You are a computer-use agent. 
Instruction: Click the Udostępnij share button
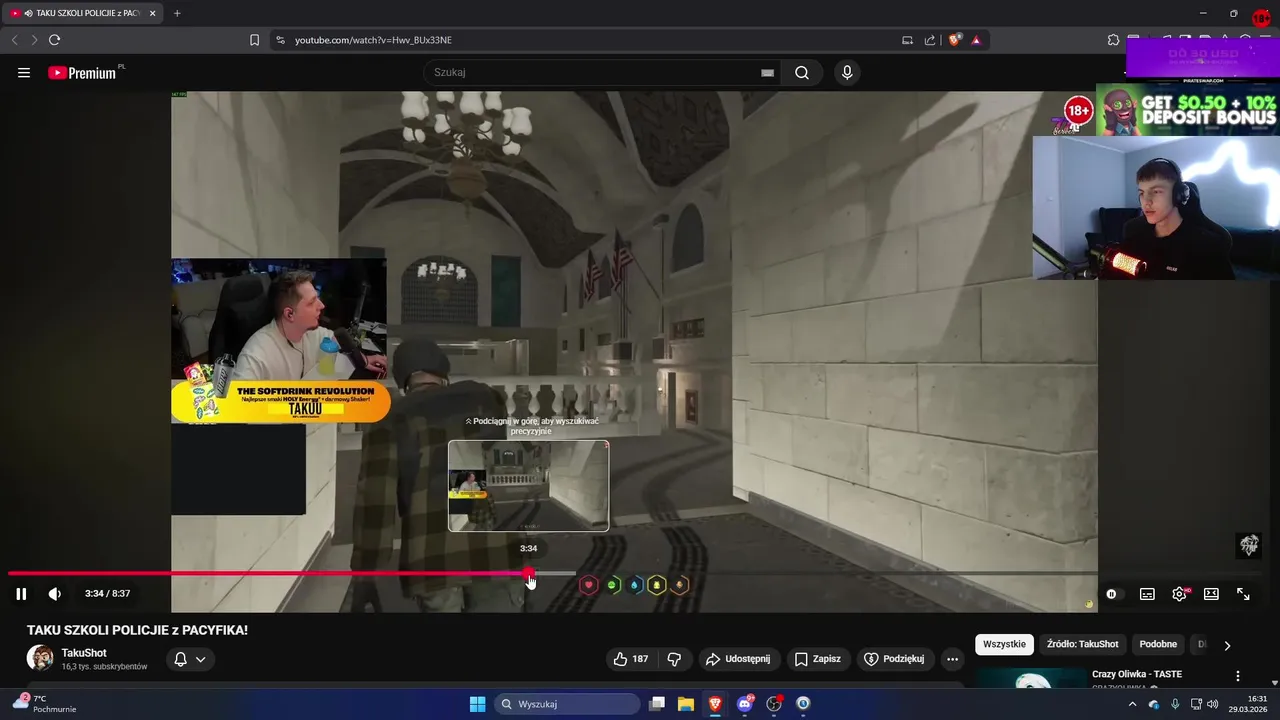coord(738,659)
